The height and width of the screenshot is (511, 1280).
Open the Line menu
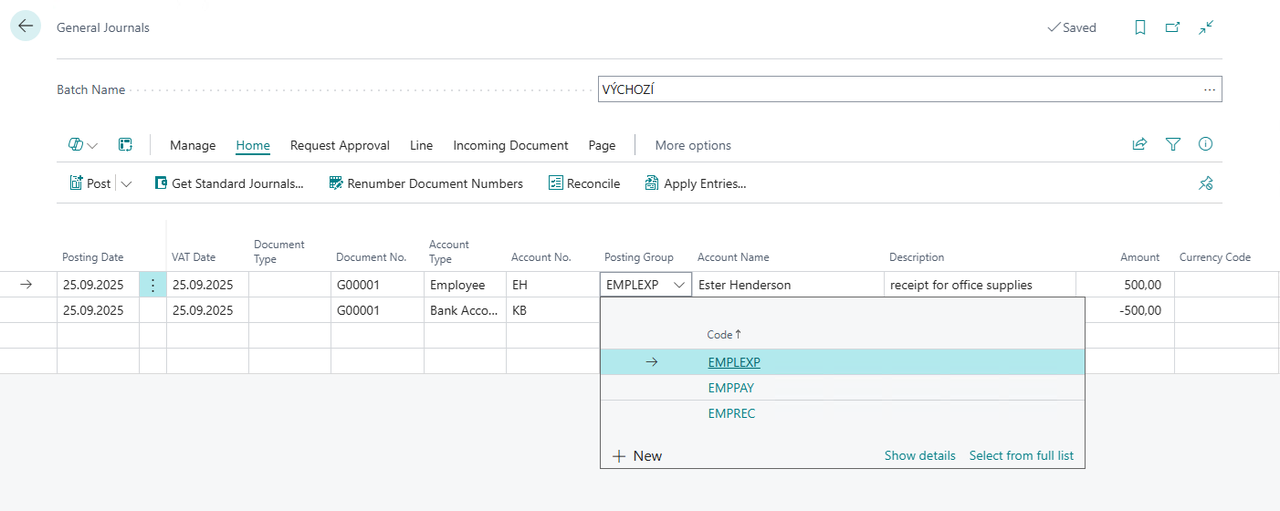[421, 145]
